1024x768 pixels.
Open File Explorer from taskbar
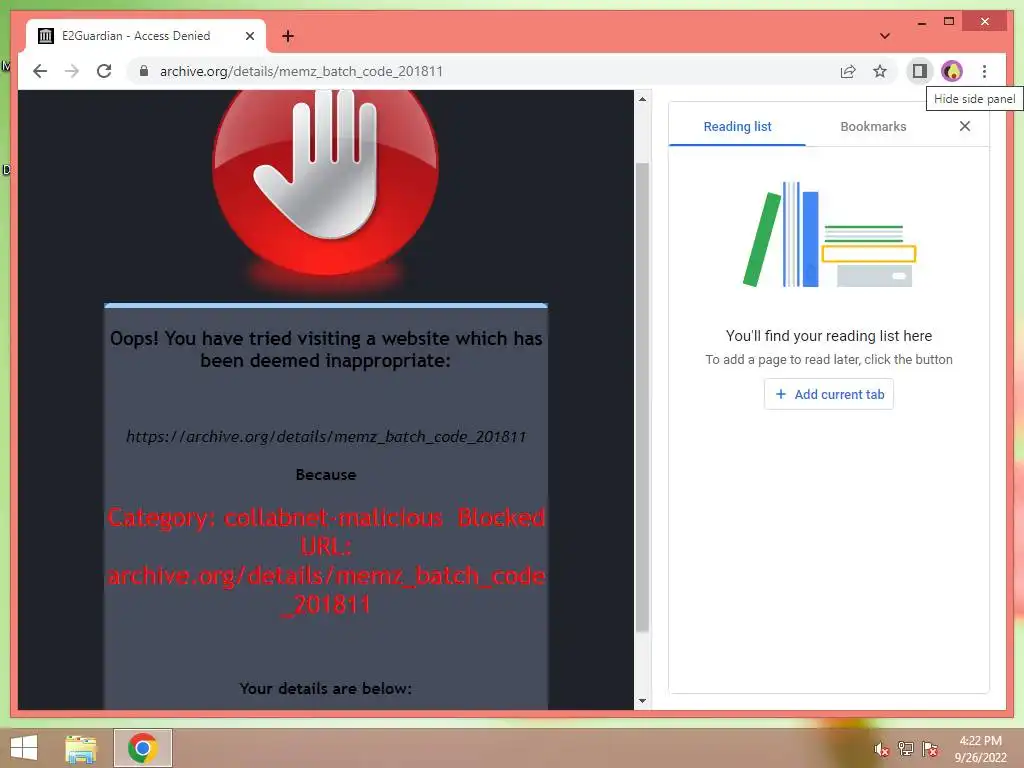[81, 748]
